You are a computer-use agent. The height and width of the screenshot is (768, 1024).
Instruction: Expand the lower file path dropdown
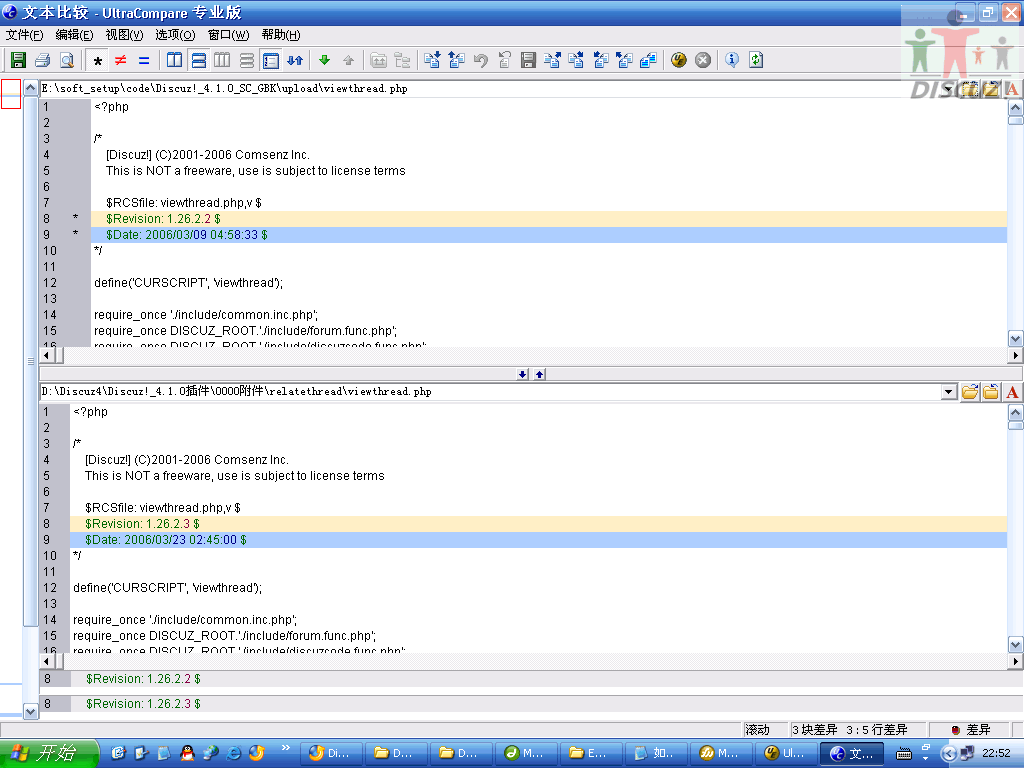pos(949,392)
